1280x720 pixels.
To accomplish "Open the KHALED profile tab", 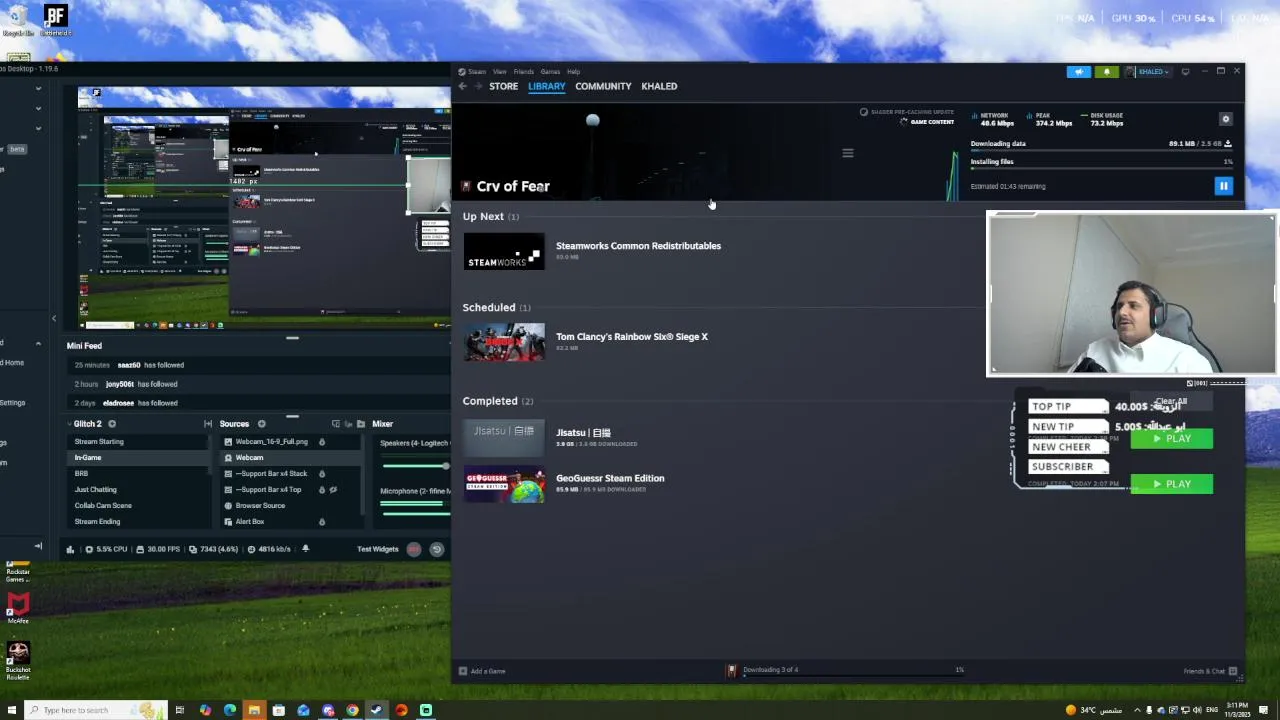I will [x=659, y=86].
